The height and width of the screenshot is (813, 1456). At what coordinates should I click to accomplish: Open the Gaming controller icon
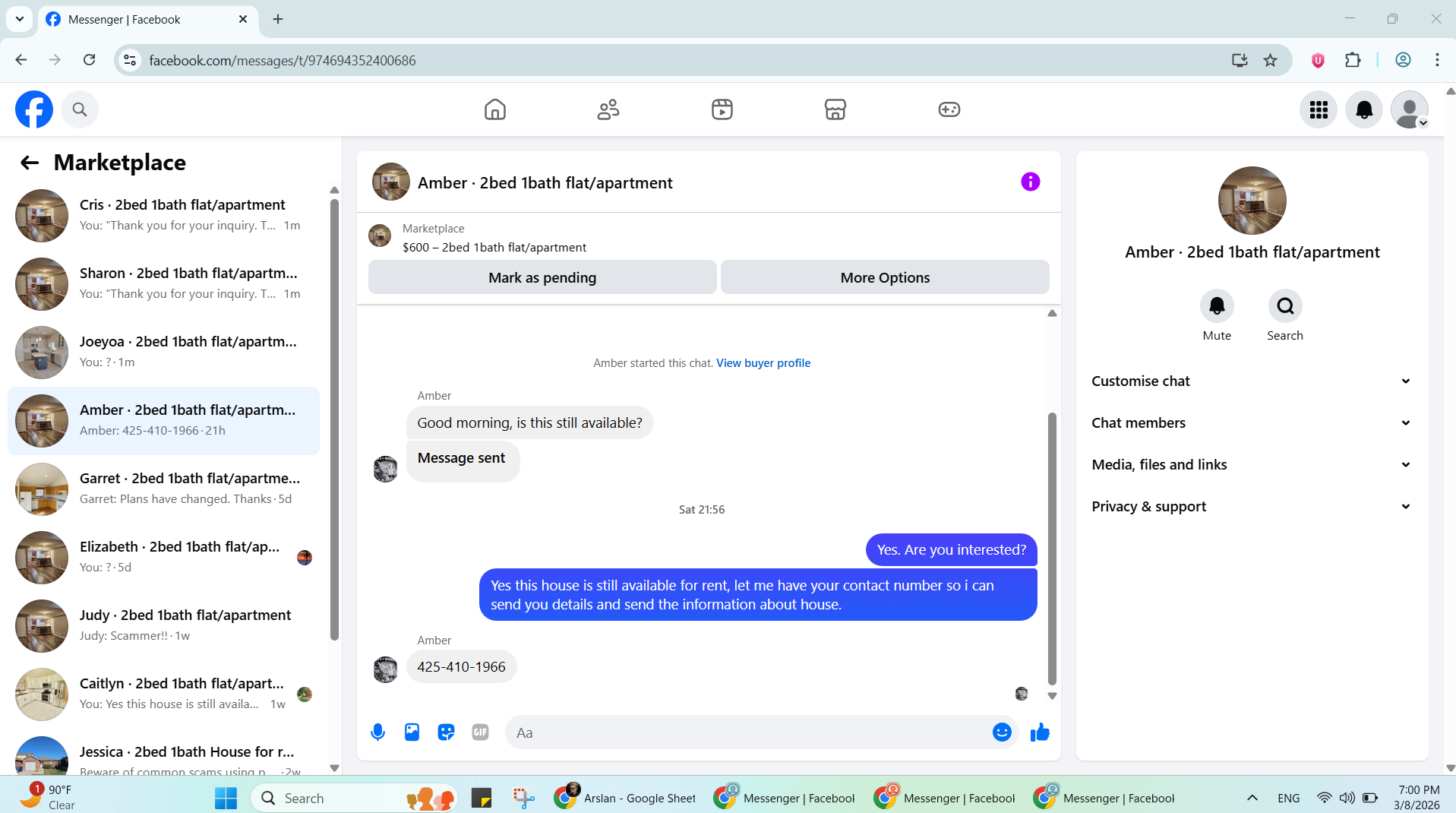949,109
